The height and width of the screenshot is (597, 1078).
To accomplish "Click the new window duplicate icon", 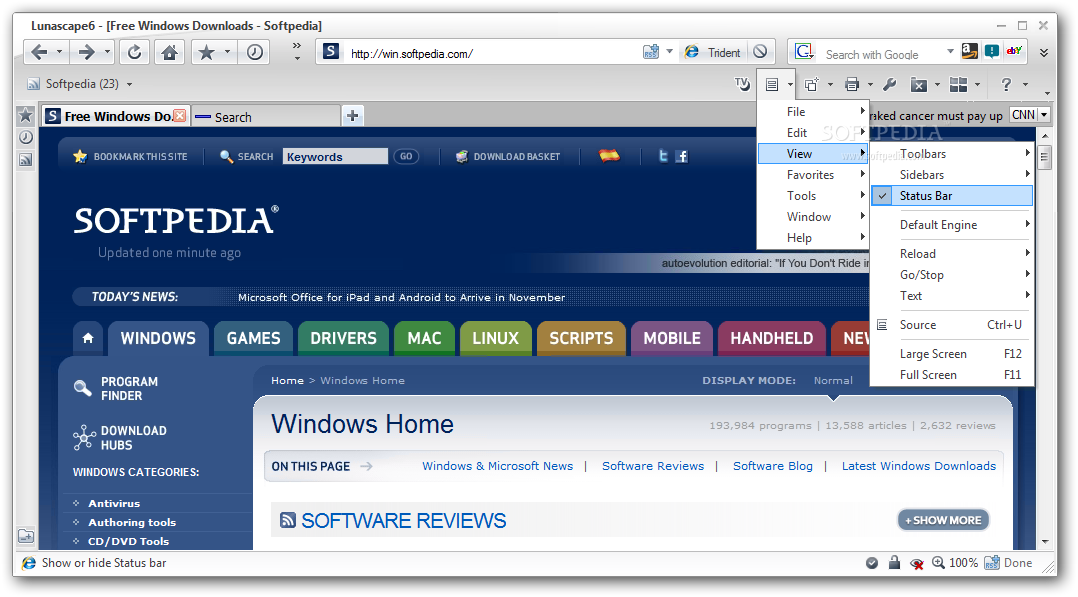I will point(812,85).
